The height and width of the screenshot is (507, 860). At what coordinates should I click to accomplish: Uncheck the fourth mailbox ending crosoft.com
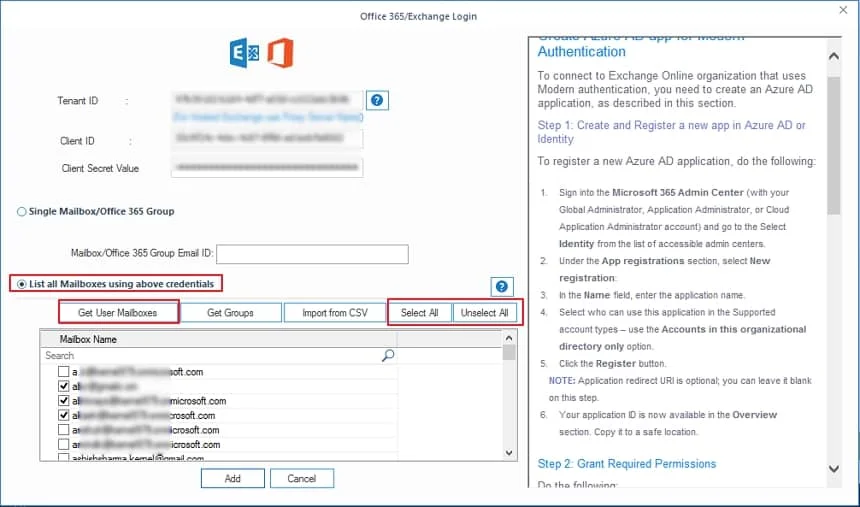tap(64, 415)
